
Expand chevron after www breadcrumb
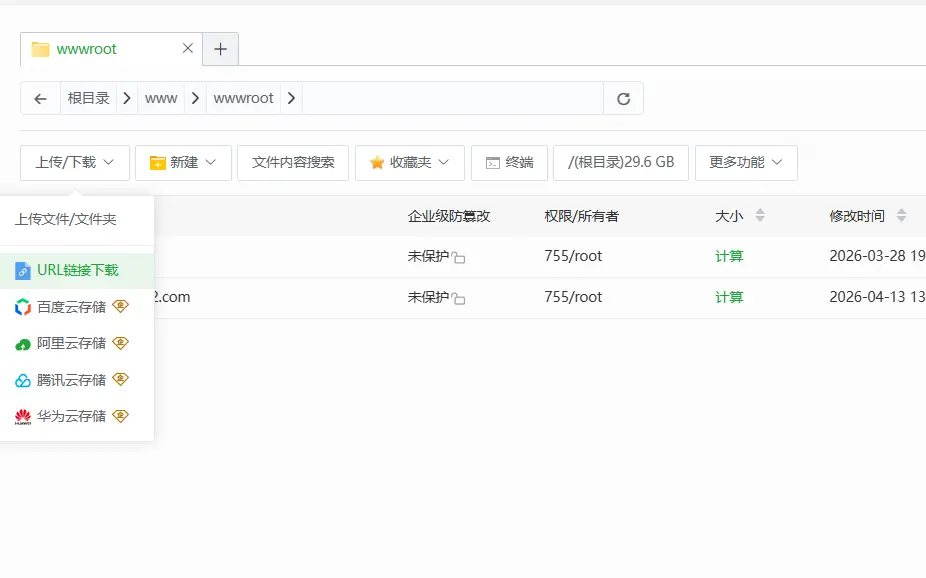tap(195, 98)
